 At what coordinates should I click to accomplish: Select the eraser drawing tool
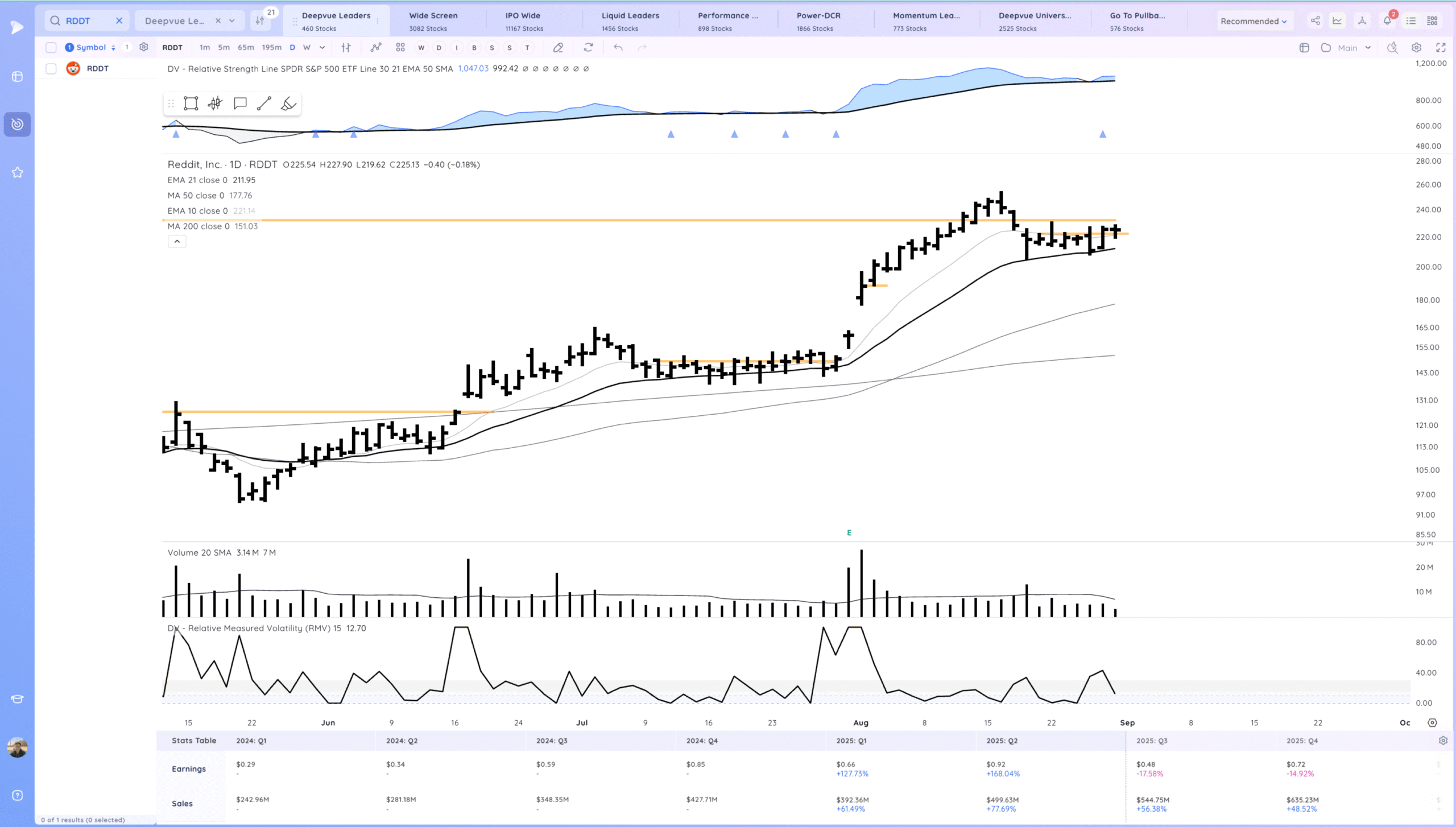click(x=558, y=48)
